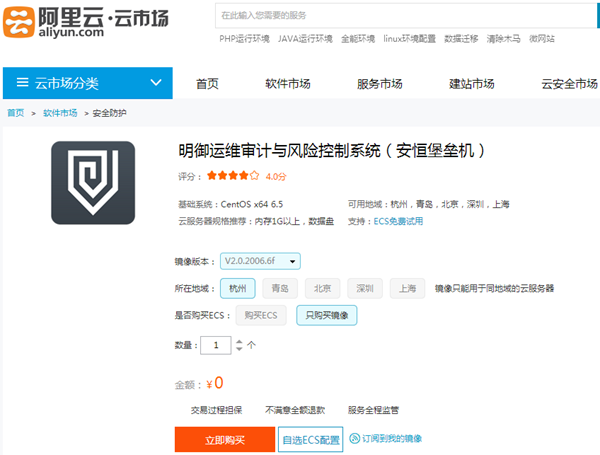Image resolution: width=600 pixels, height=455 pixels.
Task: Open the ECS免费试用 link
Action: pos(398,221)
